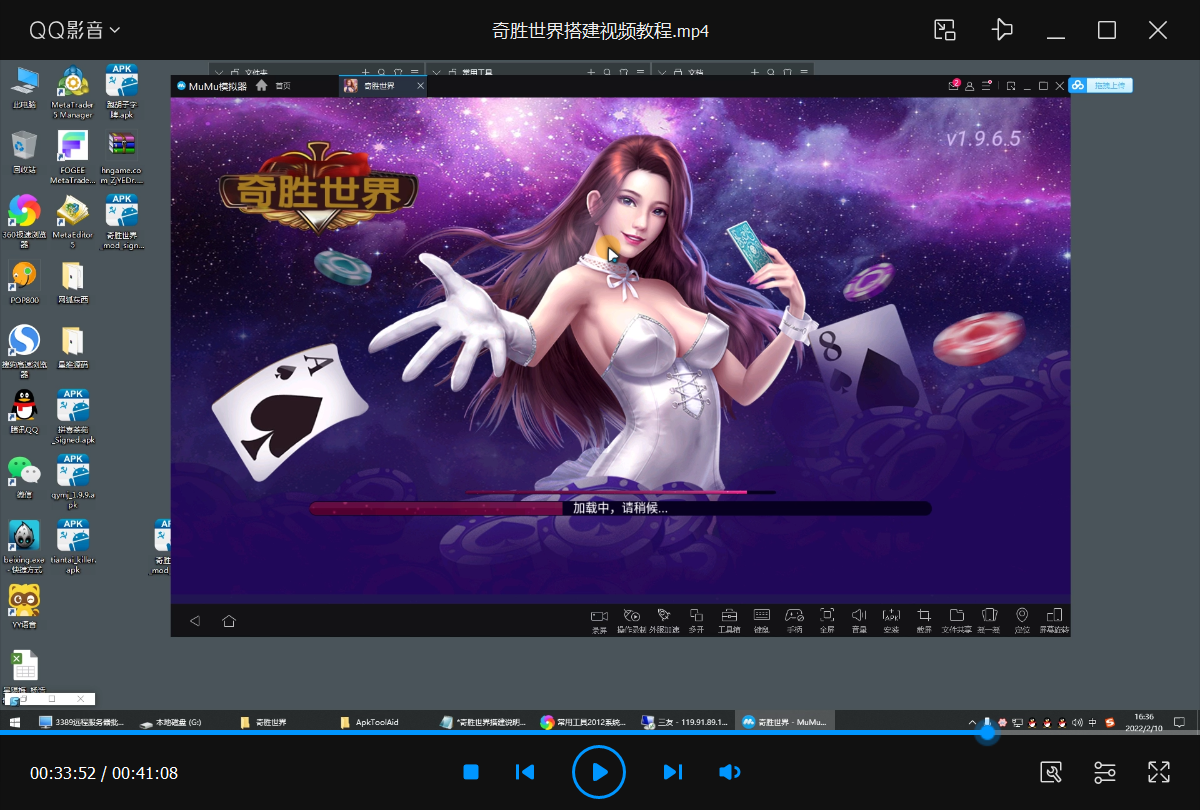Click the 全屏 fullscreen icon in MuMu
This screenshot has width=1200, height=810.
pyautogui.click(x=827, y=620)
